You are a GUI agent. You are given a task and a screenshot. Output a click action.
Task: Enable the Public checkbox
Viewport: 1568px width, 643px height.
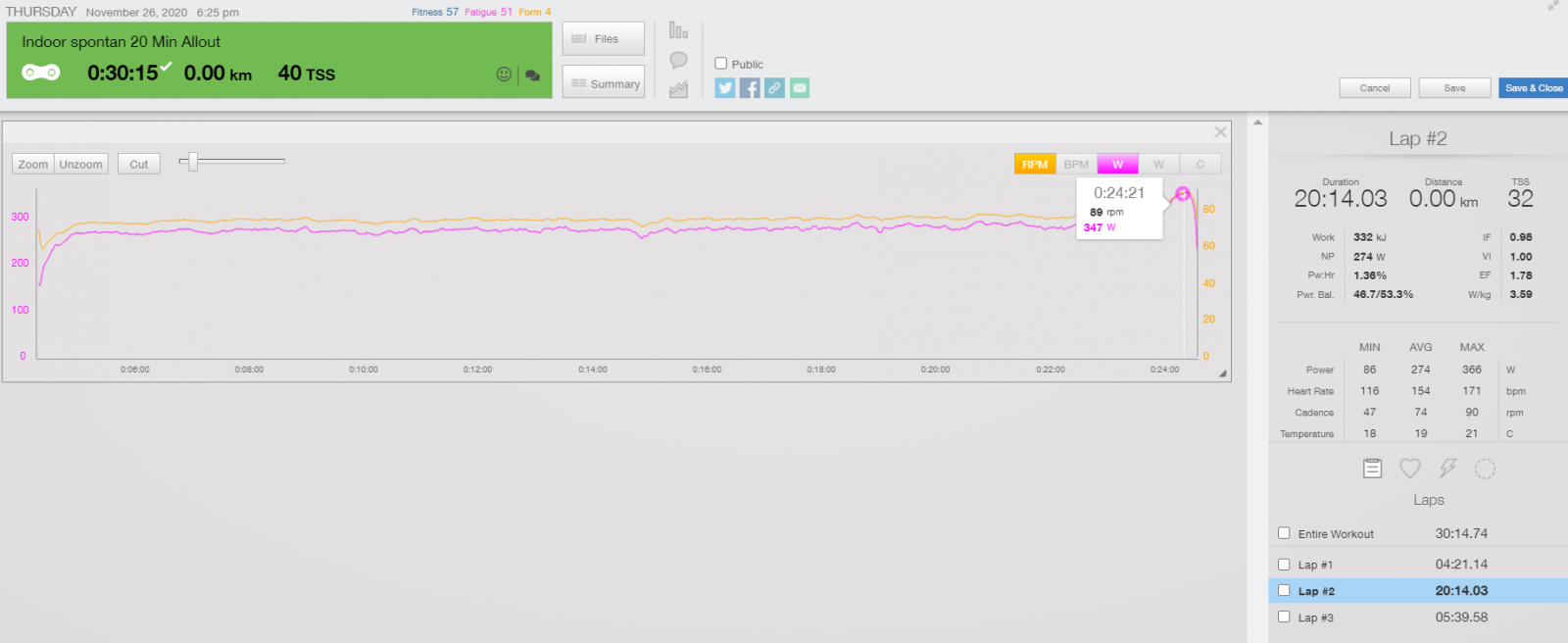tap(721, 64)
